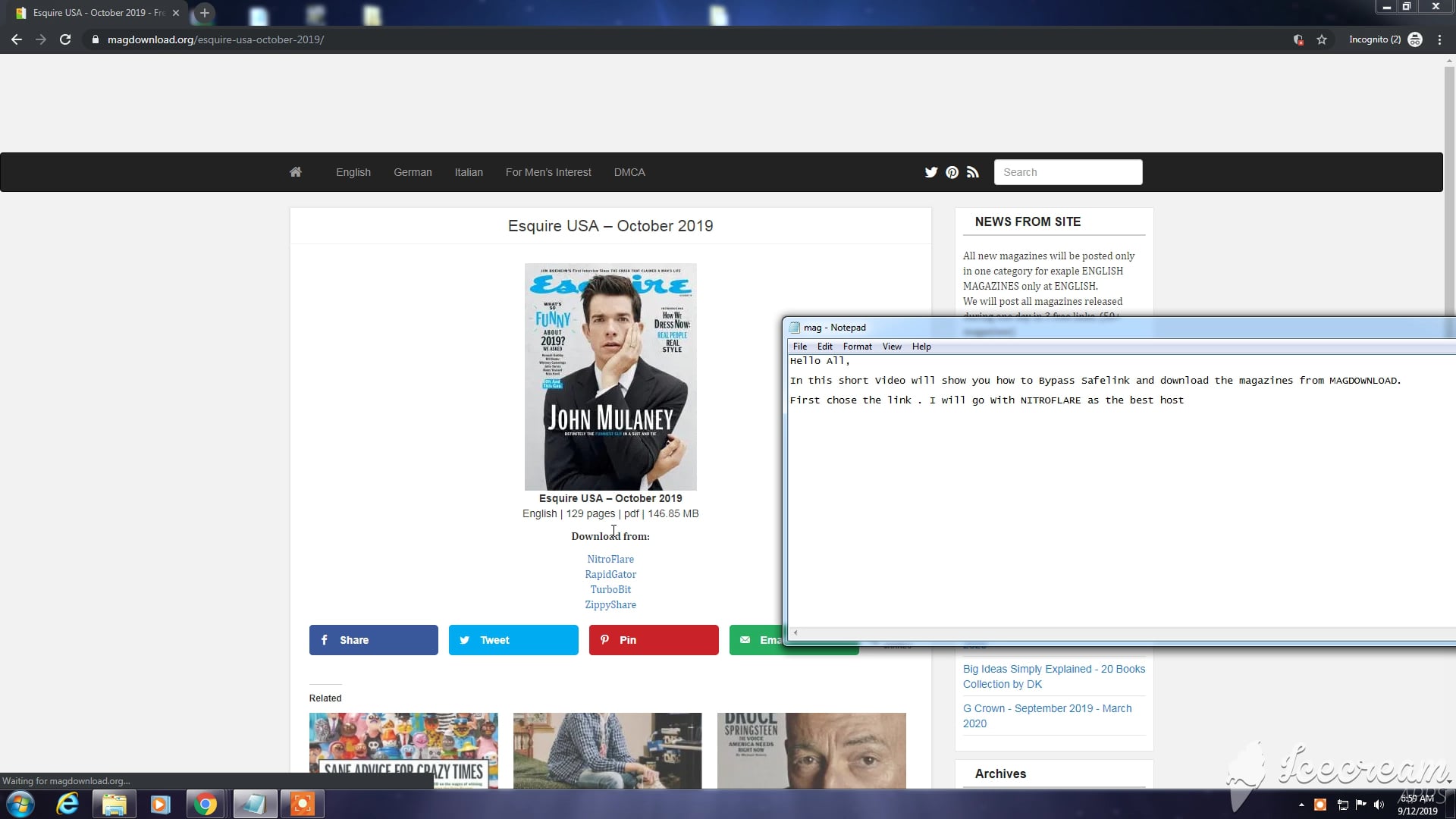The width and height of the screenshot is (1456, 819).
Task: Click the Esquire magazine cover image
Action: [610, 377]
